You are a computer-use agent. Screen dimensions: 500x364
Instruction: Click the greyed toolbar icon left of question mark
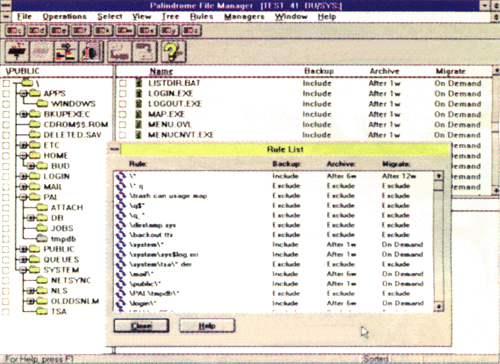(x=145, y=52)
